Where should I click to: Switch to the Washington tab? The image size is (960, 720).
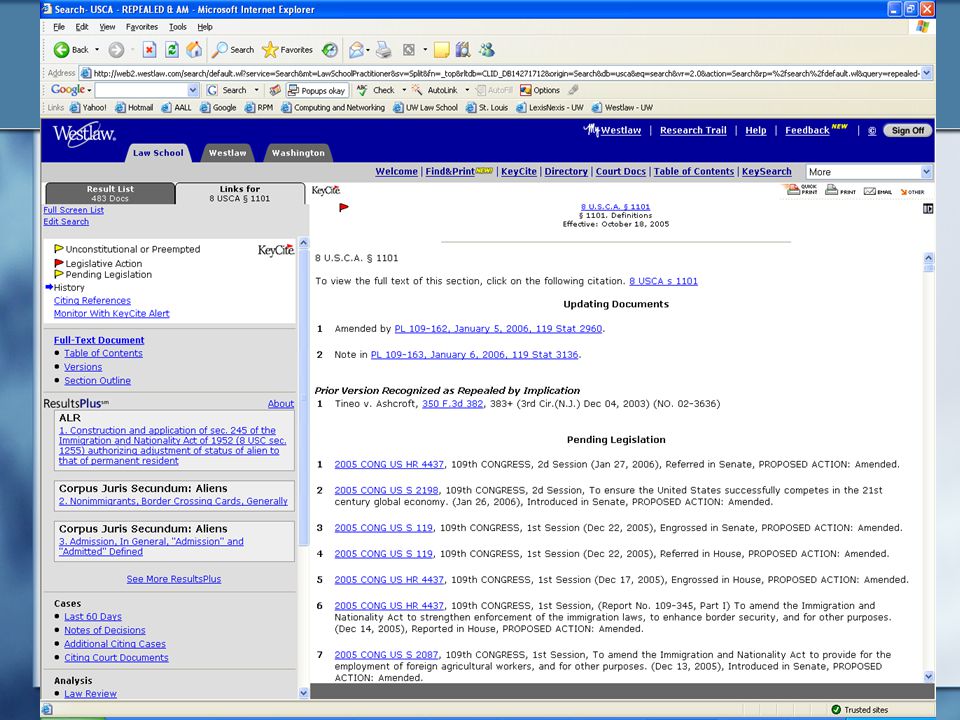[298, 153]
